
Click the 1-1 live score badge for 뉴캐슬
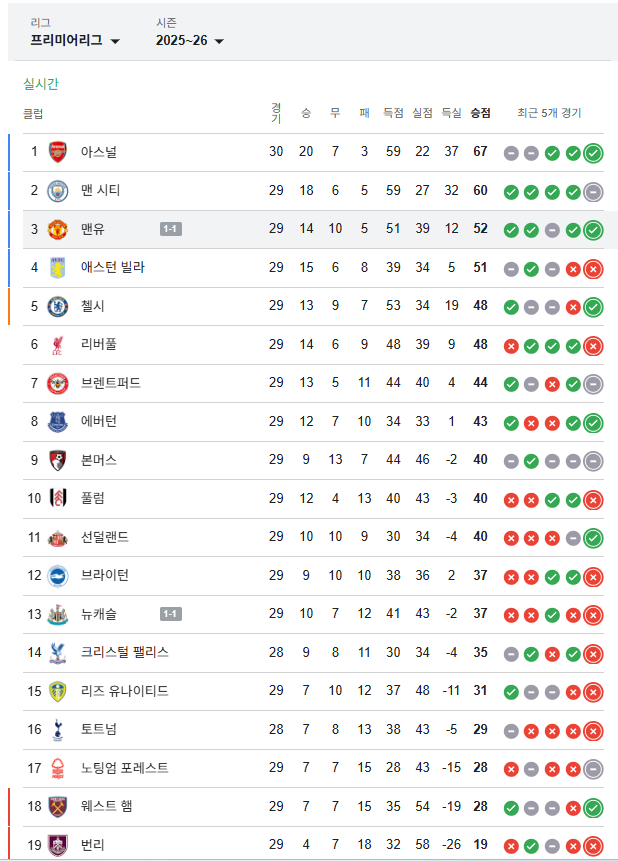[x=170, y=614]
